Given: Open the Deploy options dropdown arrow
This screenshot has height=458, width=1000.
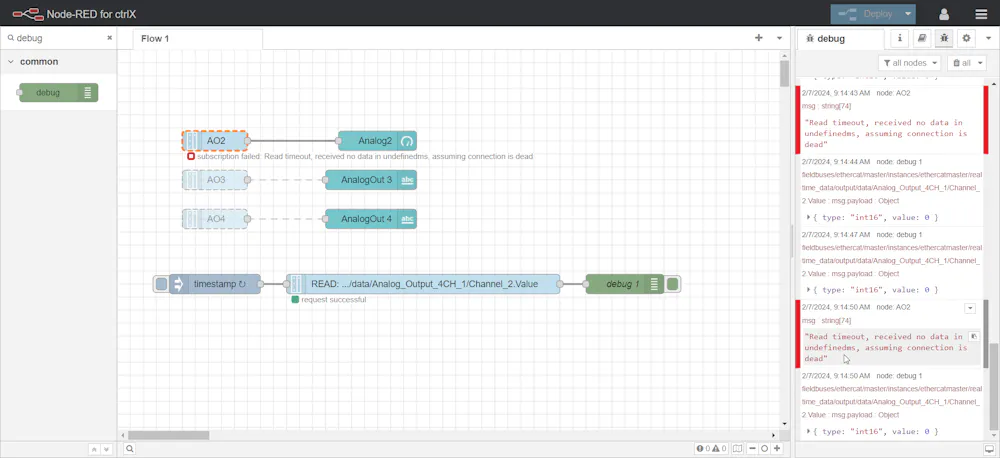Looking at the screenshot, I should click(x=908, y=14).
